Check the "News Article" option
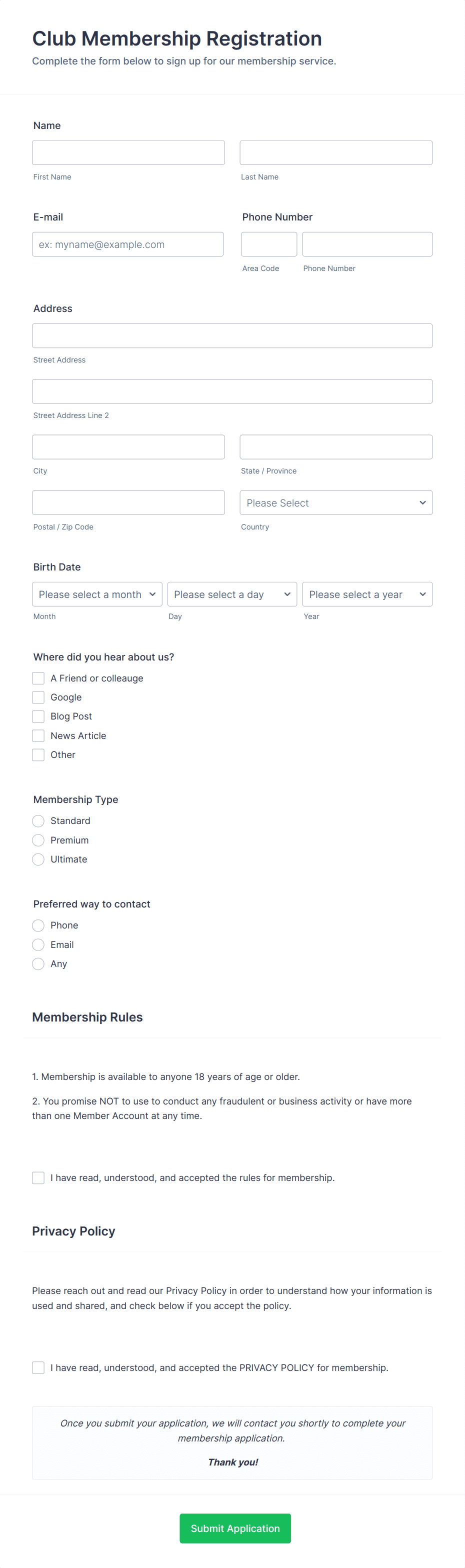Image resolution: width=465 pixels, height=1568 pixels. (37, 735)
